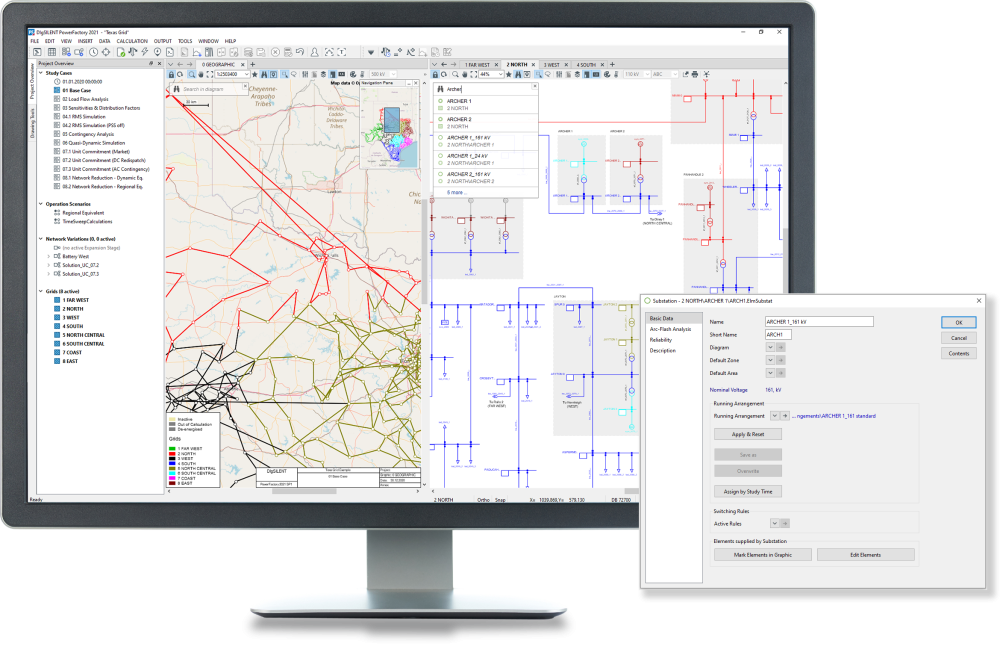Click Cancel in the Substation dialog
Screen dimensions: 1000x667
click(959, 338)
